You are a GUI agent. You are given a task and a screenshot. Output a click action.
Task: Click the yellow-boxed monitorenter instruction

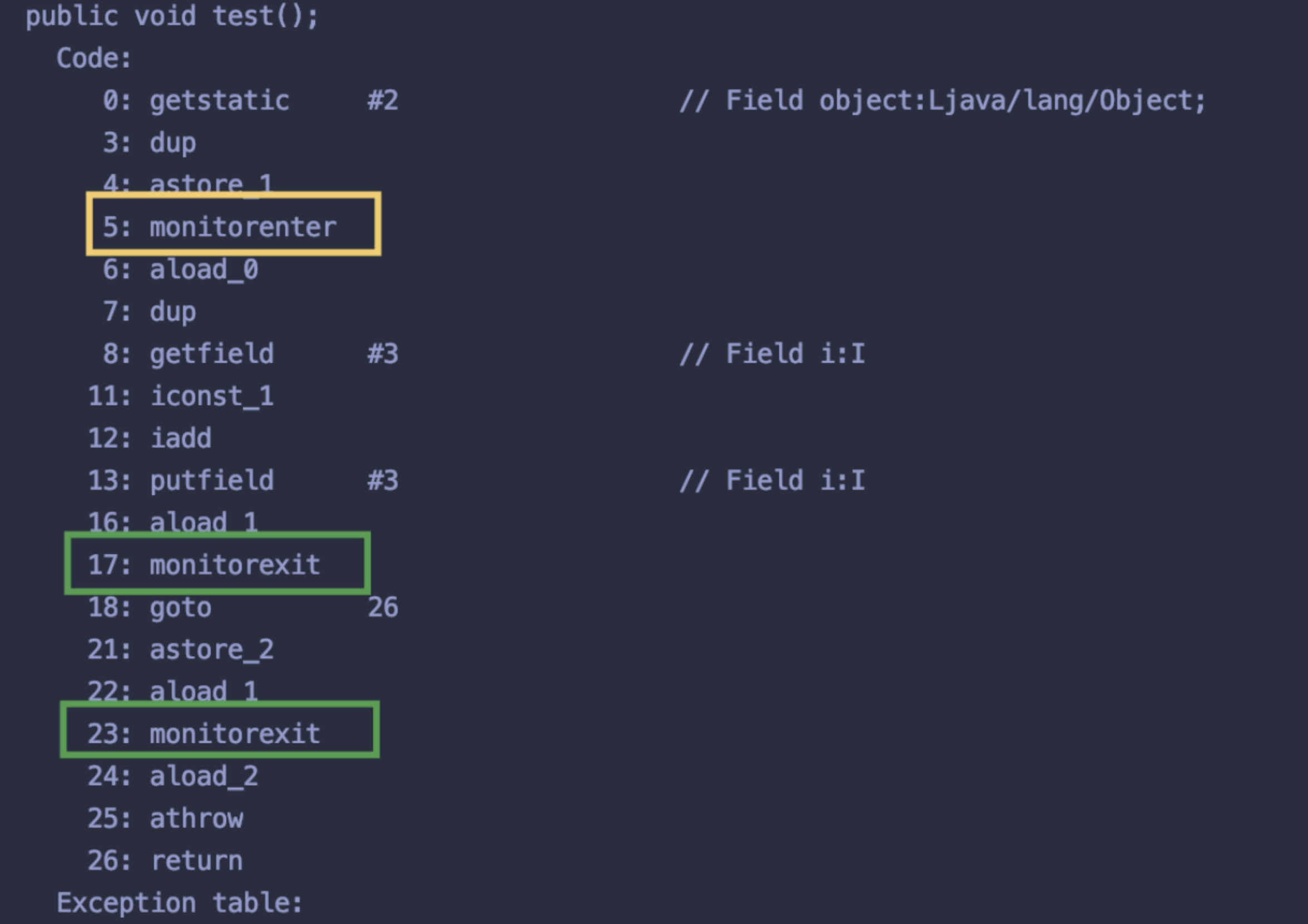coord(242,227)
